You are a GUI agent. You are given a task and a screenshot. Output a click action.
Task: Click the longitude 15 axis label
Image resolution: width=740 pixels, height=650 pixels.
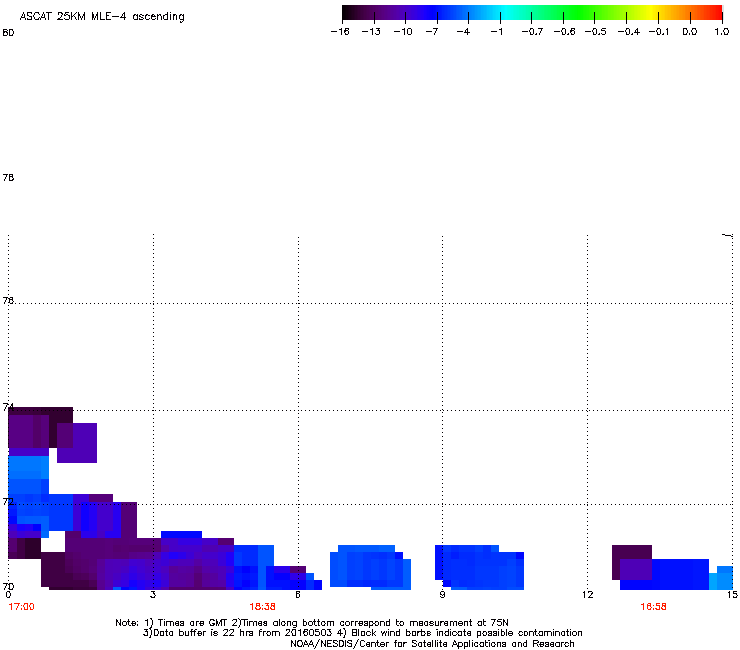click(732, 594)
